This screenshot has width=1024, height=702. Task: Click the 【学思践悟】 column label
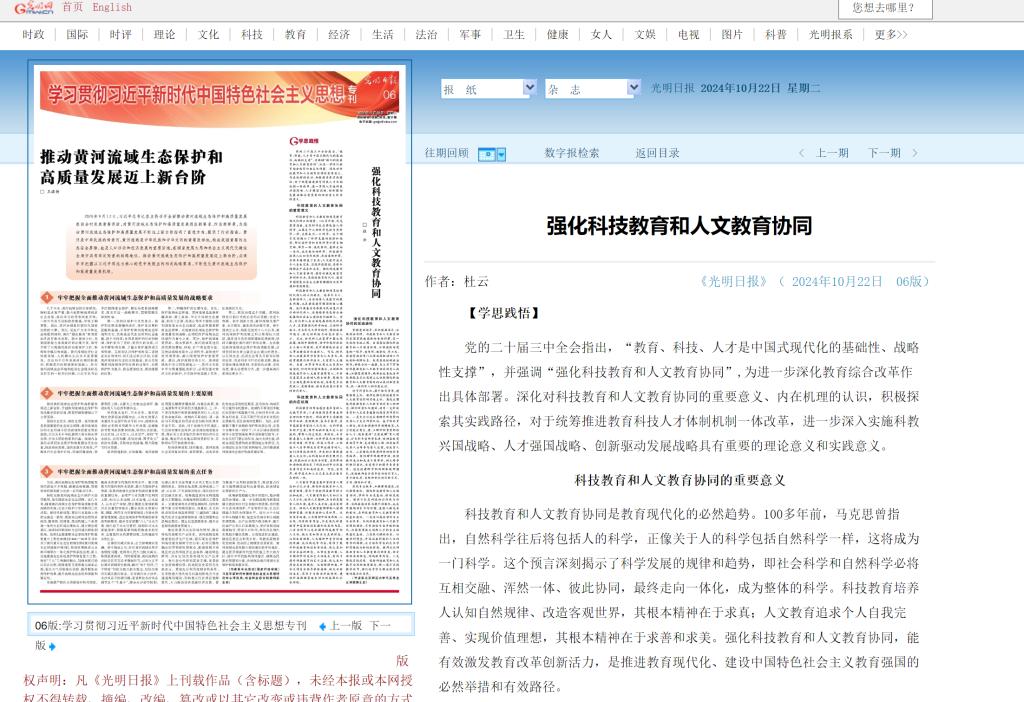click(504, 313)
